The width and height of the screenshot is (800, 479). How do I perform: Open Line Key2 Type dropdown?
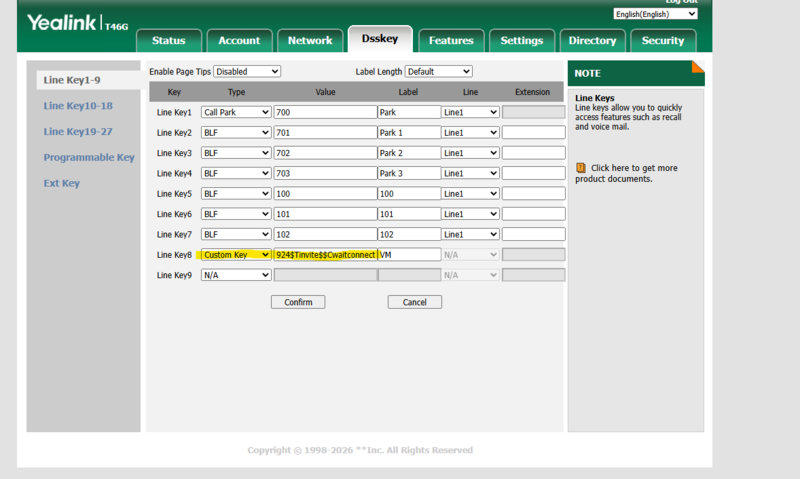236,133
